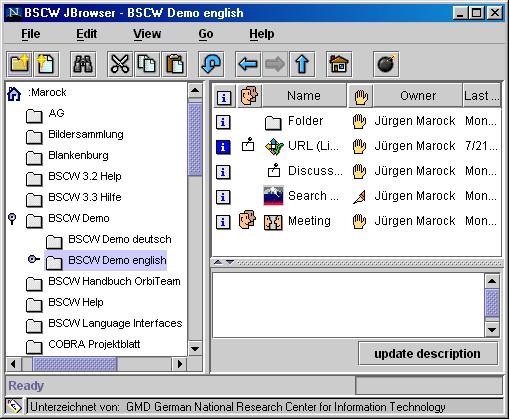Click the split pane down triangle
The image size is (510, 420).
[230, 262]
